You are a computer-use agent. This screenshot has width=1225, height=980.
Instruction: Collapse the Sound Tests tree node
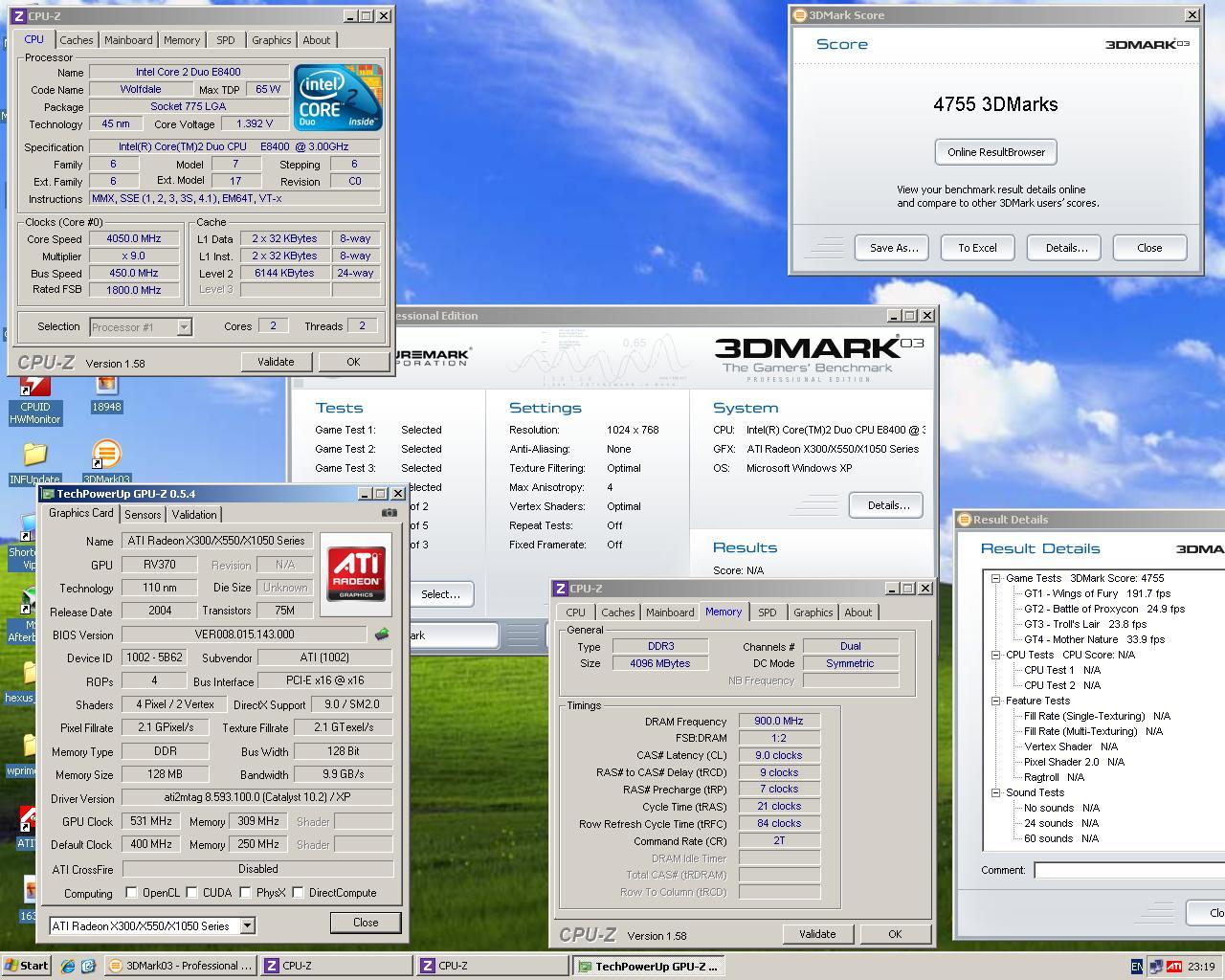coord(995,792)
